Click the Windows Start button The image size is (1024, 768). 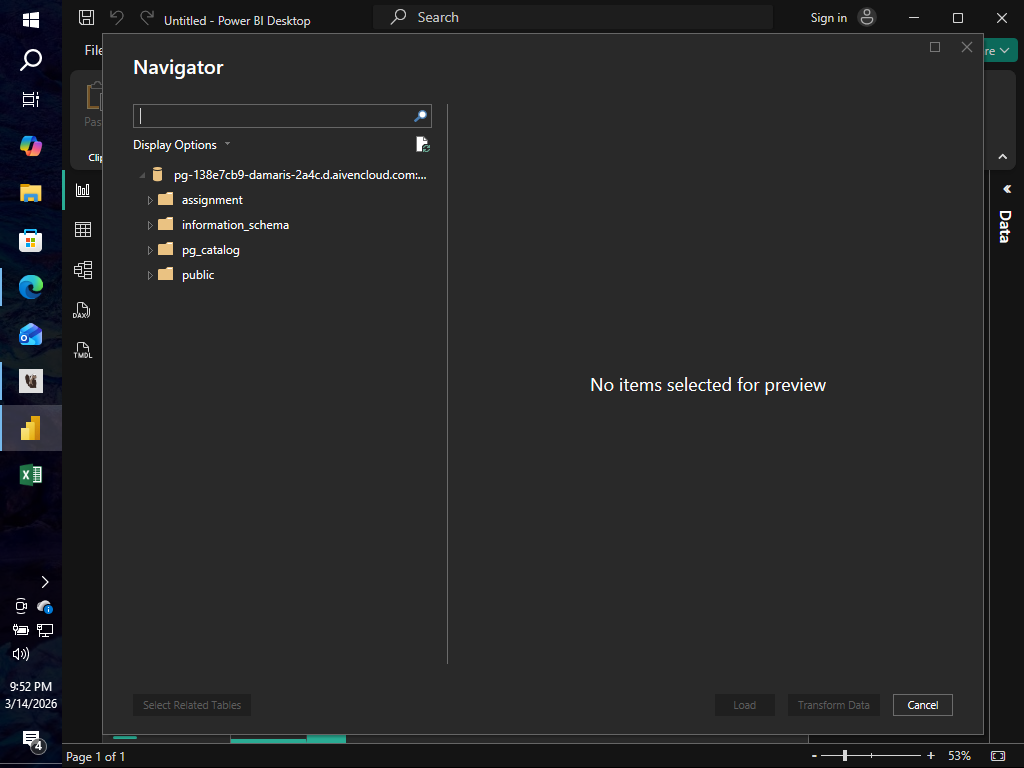coord(31,20)
